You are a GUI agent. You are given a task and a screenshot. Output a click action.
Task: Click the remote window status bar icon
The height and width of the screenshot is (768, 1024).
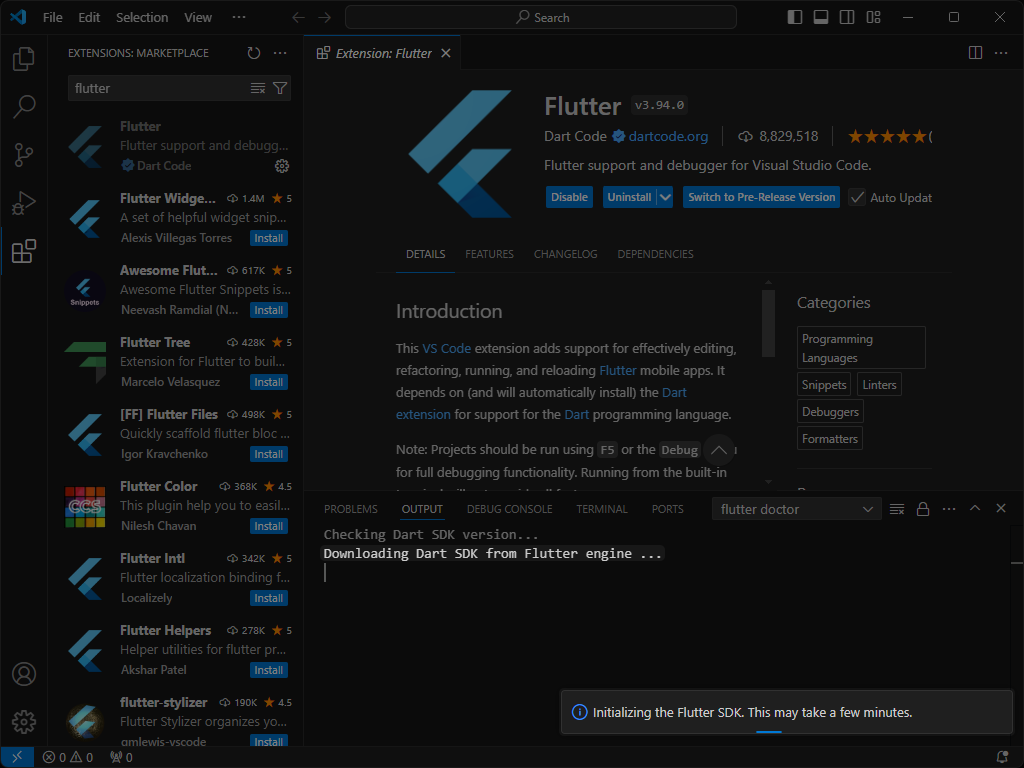[x=17, y=757]
